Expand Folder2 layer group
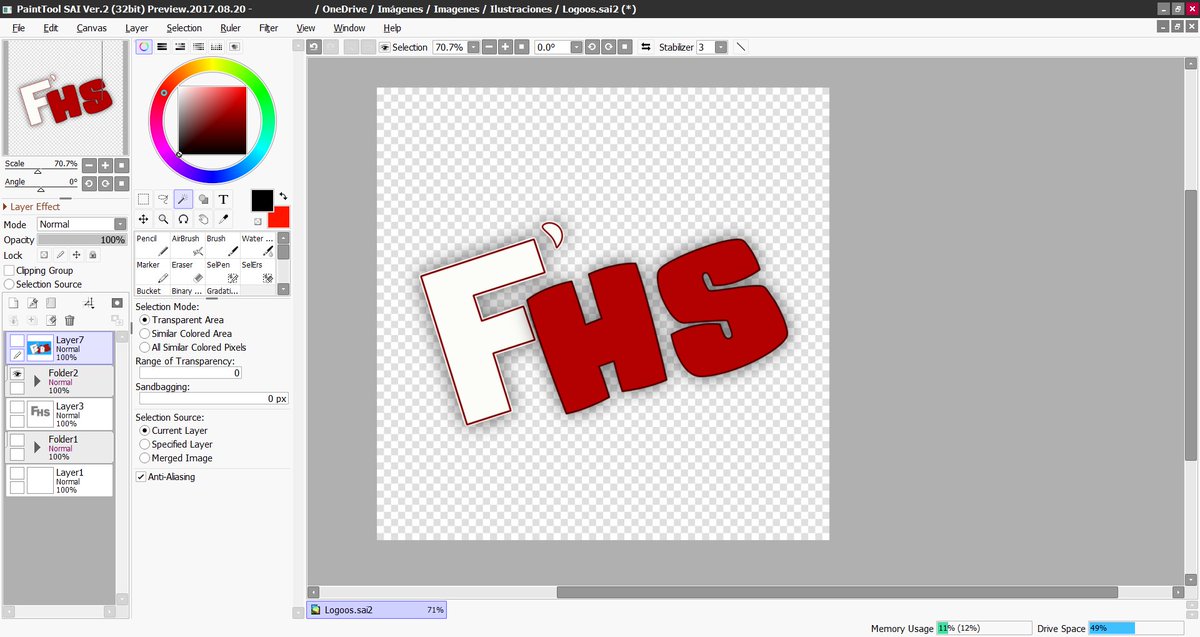This screenshot has height=637, width=1200. (38, 381)
